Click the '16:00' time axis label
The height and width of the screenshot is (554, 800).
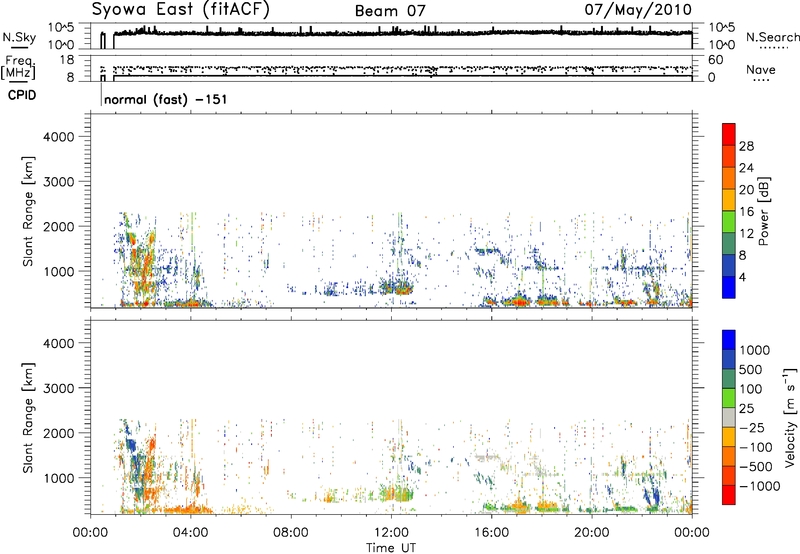coord(491,533)
